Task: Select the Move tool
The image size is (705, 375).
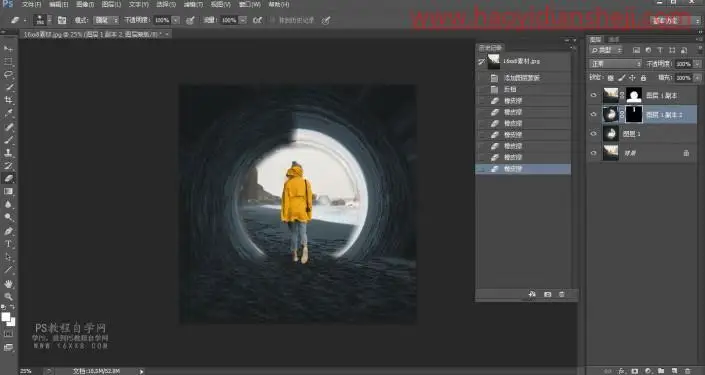Action: pyautogui.click(x=8, y=48)
